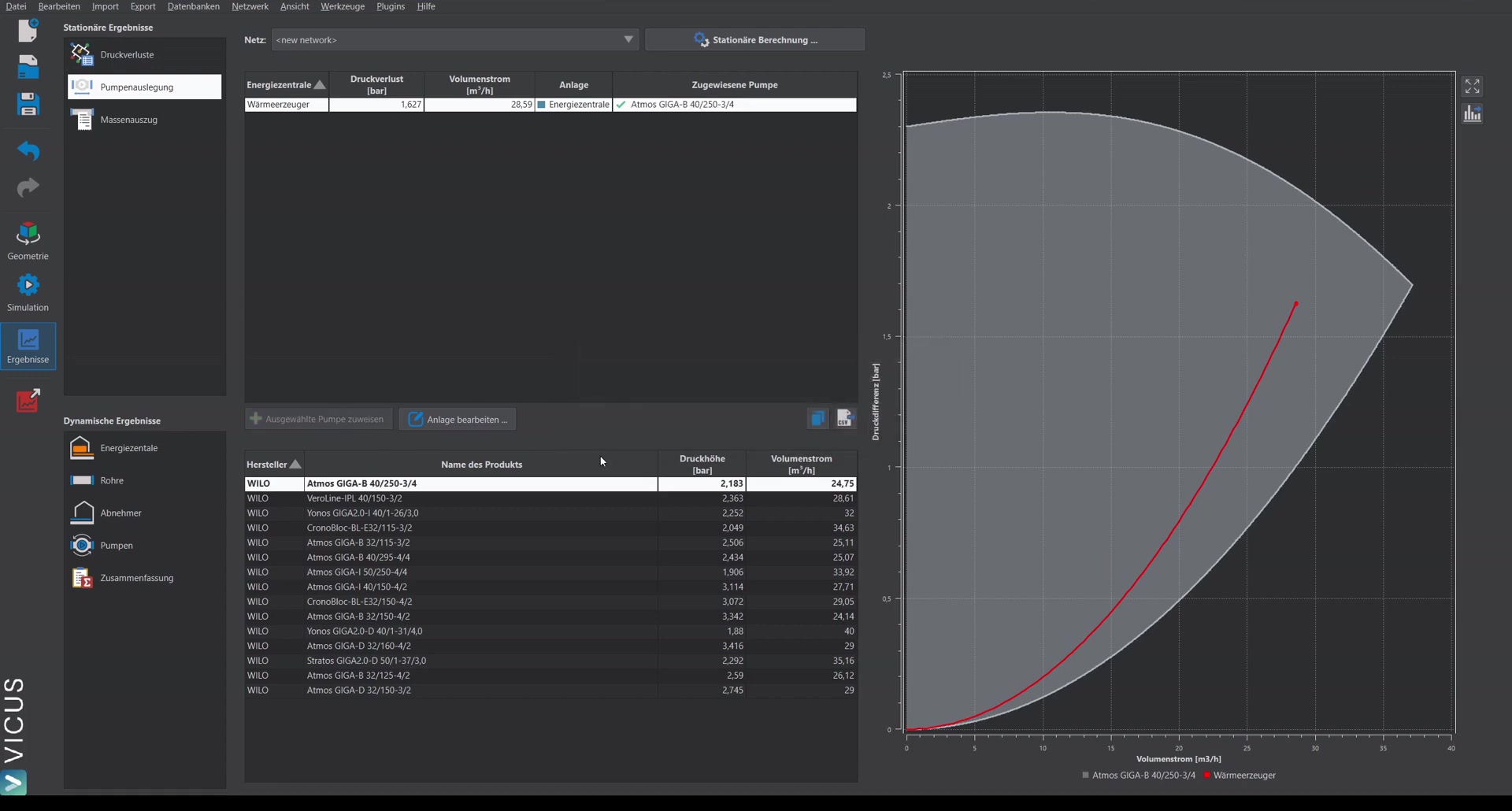Export the table as CSV

(845, 419)
